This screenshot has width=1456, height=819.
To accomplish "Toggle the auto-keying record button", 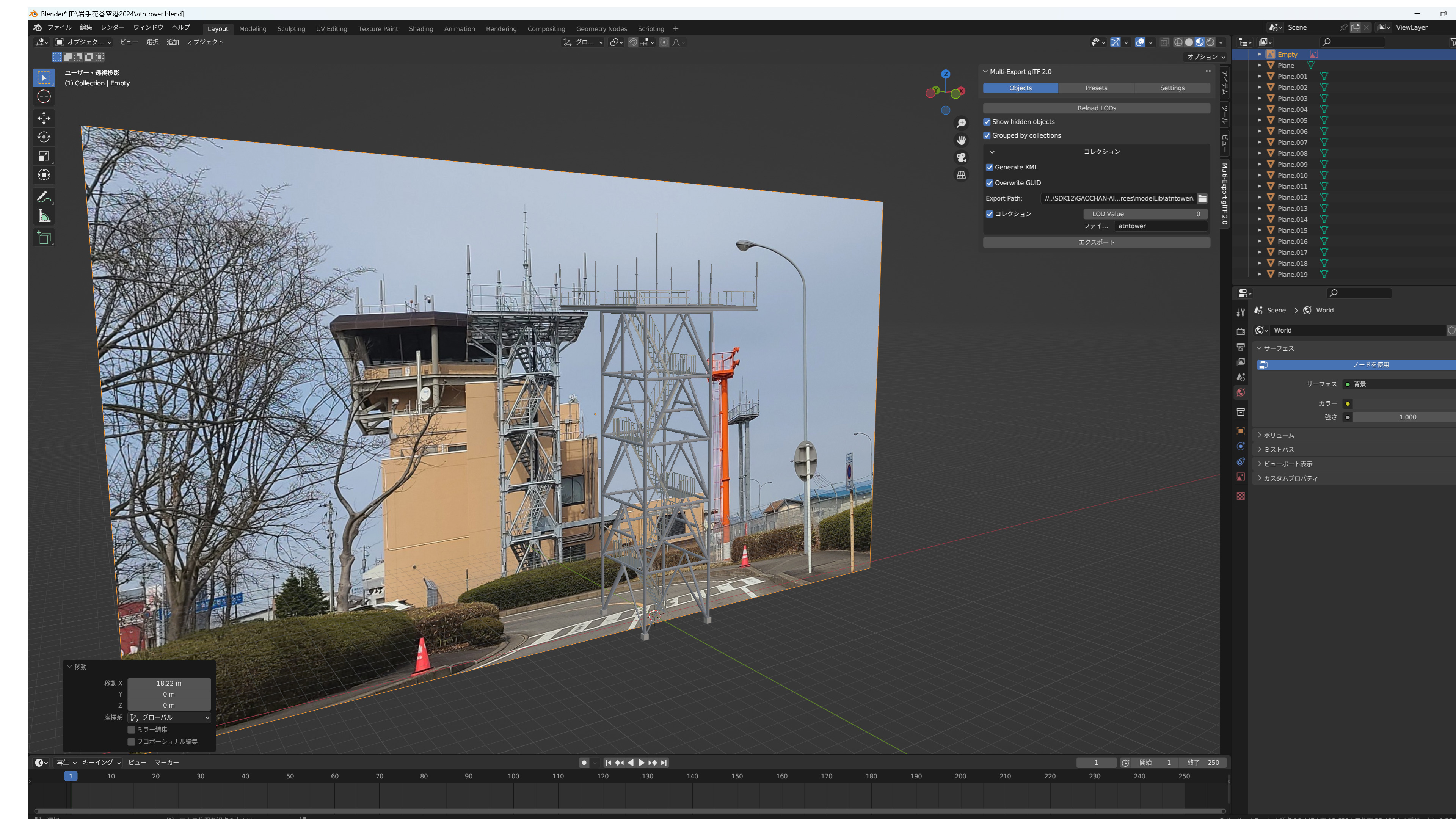I will click(584, 763).
